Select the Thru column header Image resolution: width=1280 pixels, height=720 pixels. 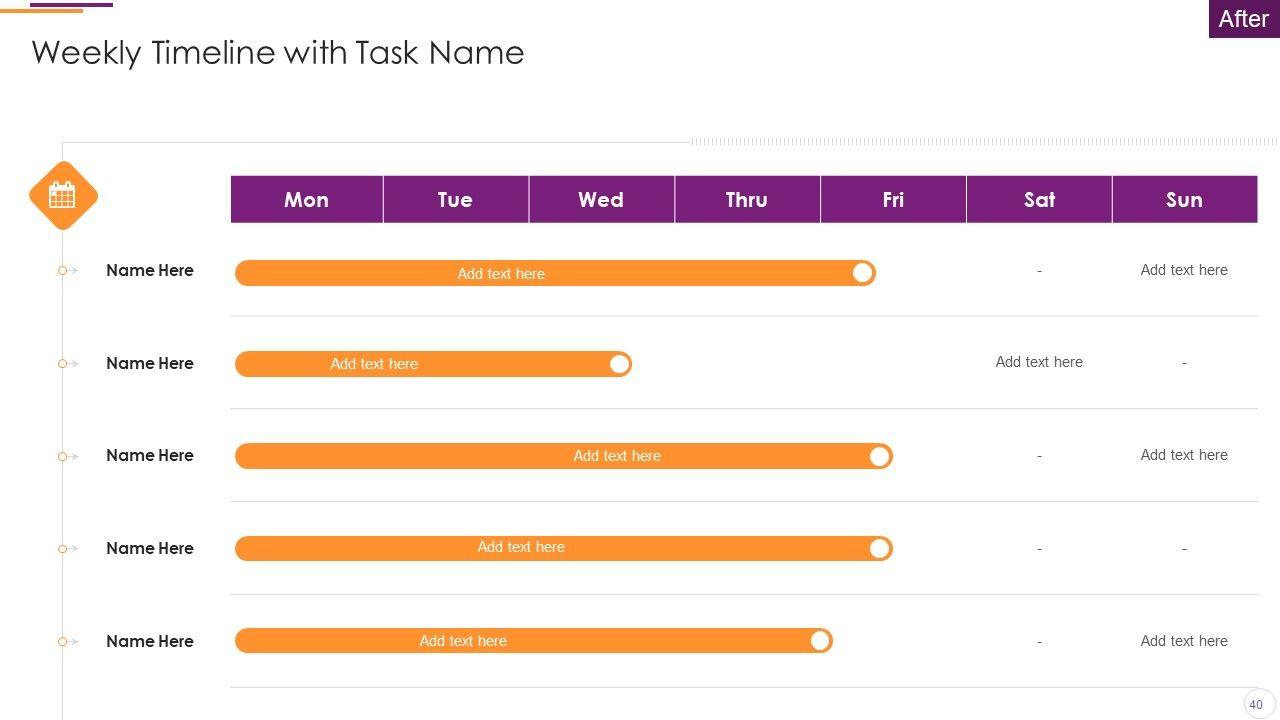pos(747,200)
